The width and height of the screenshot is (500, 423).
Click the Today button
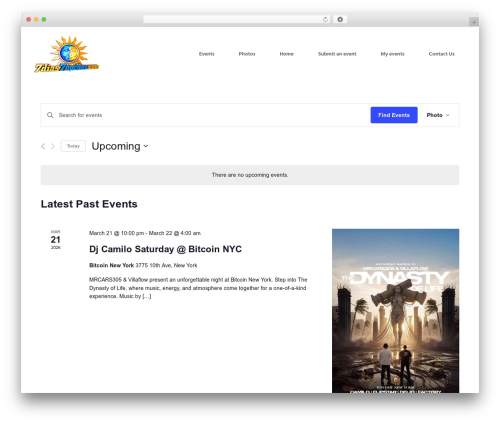[73, 146]
